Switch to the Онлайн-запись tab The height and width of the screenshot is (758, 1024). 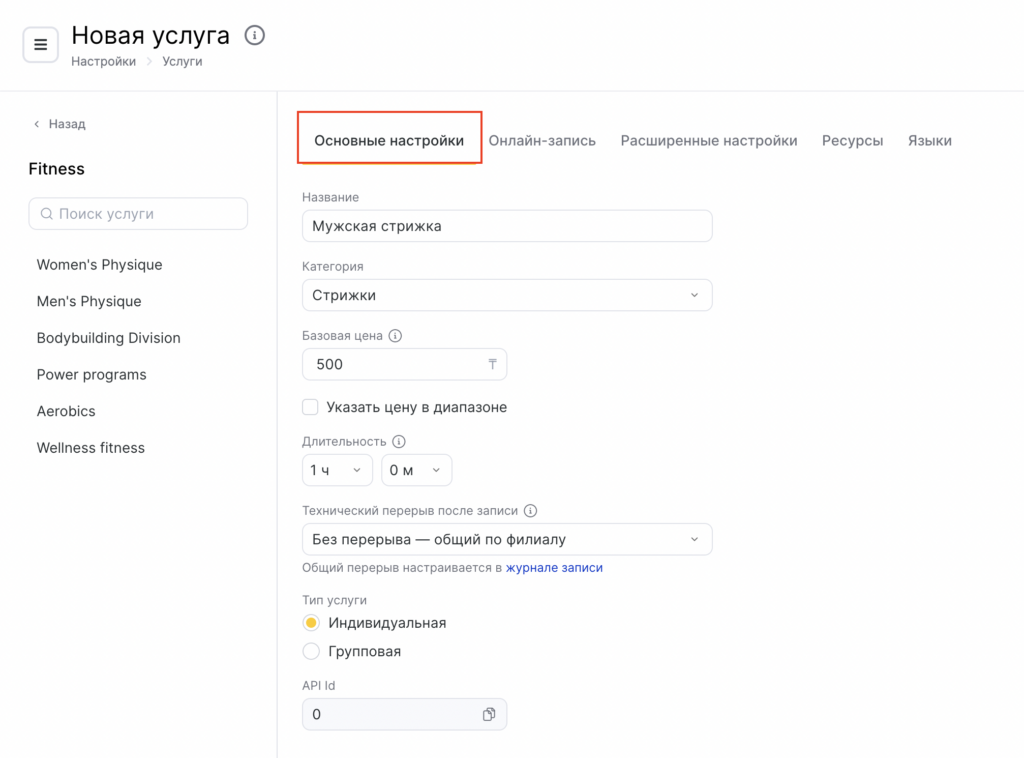(542, 141)
